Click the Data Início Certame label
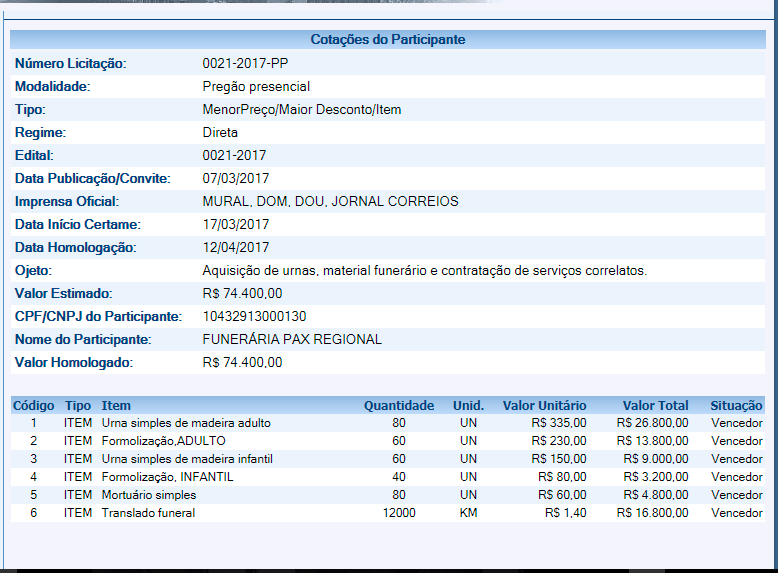778x573 pixels. (78, 224)
